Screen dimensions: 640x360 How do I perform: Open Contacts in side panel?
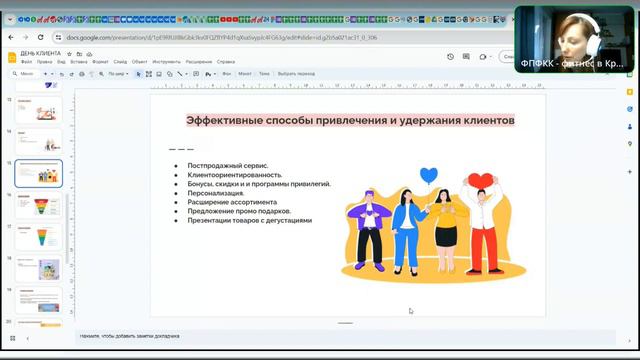click(x=630, y=127)
